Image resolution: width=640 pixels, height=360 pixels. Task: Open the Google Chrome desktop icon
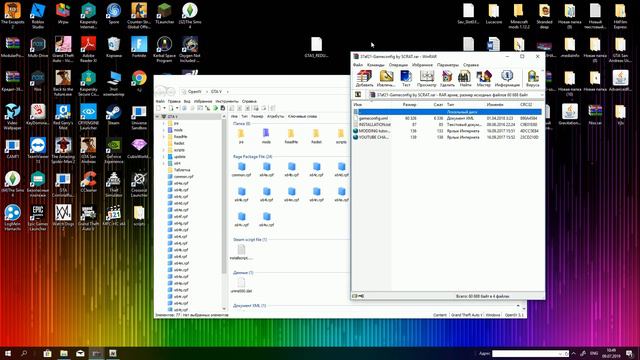coord(139,80)
